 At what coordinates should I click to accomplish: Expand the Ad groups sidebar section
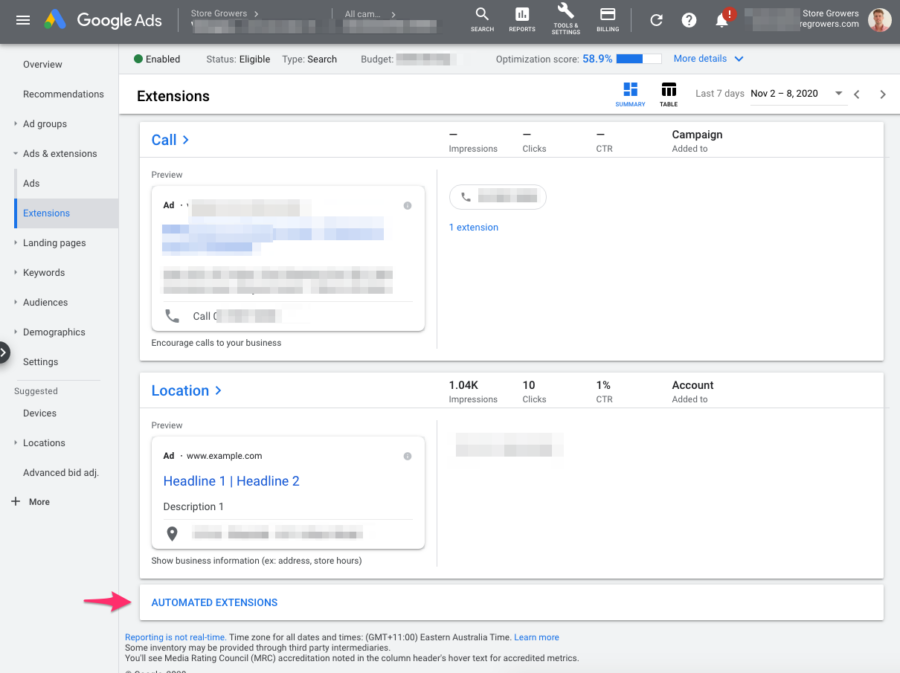(47, 123)
